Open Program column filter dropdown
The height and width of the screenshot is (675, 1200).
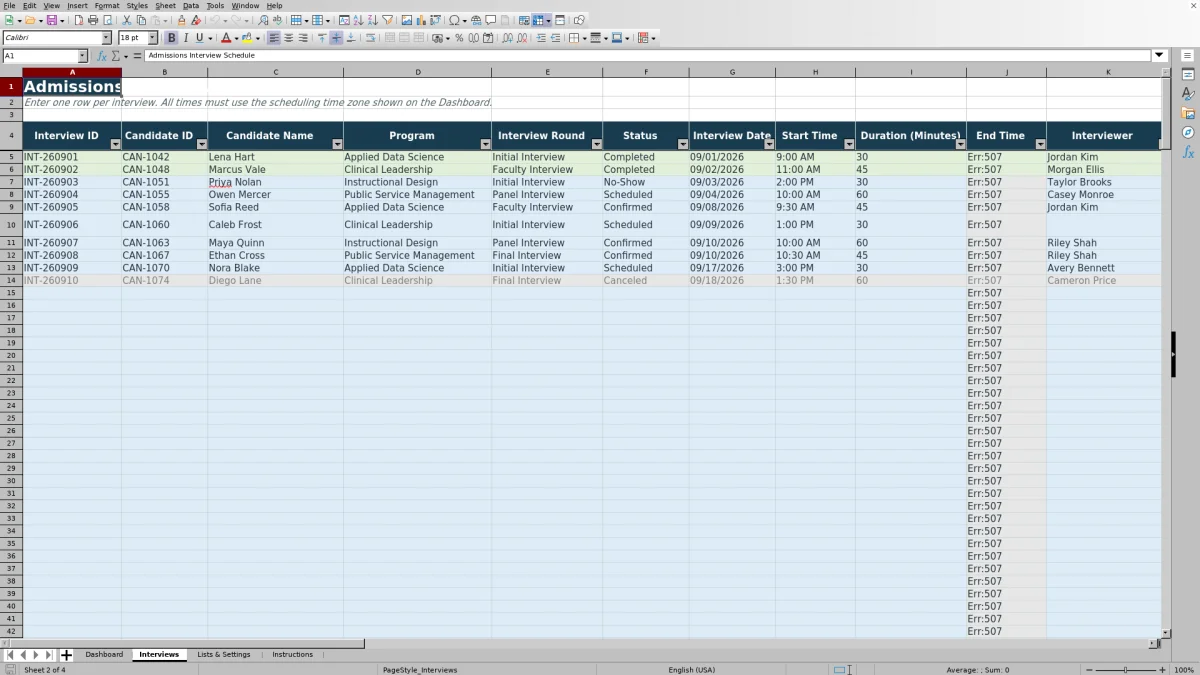pyautogui.click(x=486, y=144)
